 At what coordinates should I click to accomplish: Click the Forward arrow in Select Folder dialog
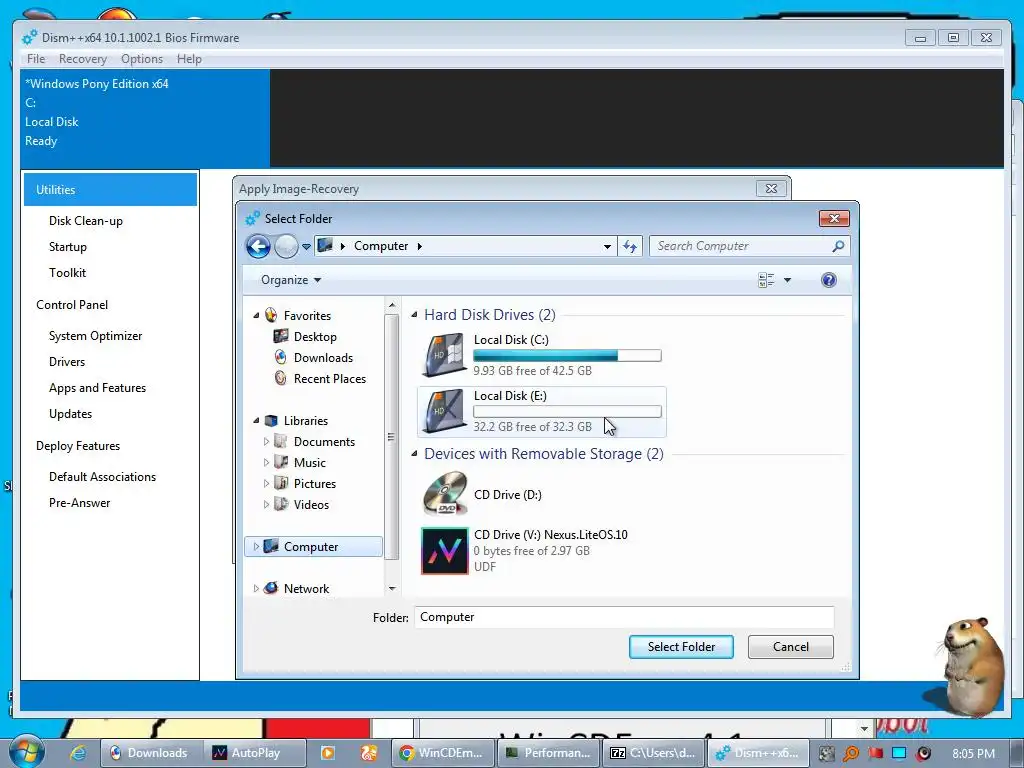coord(286,246)
